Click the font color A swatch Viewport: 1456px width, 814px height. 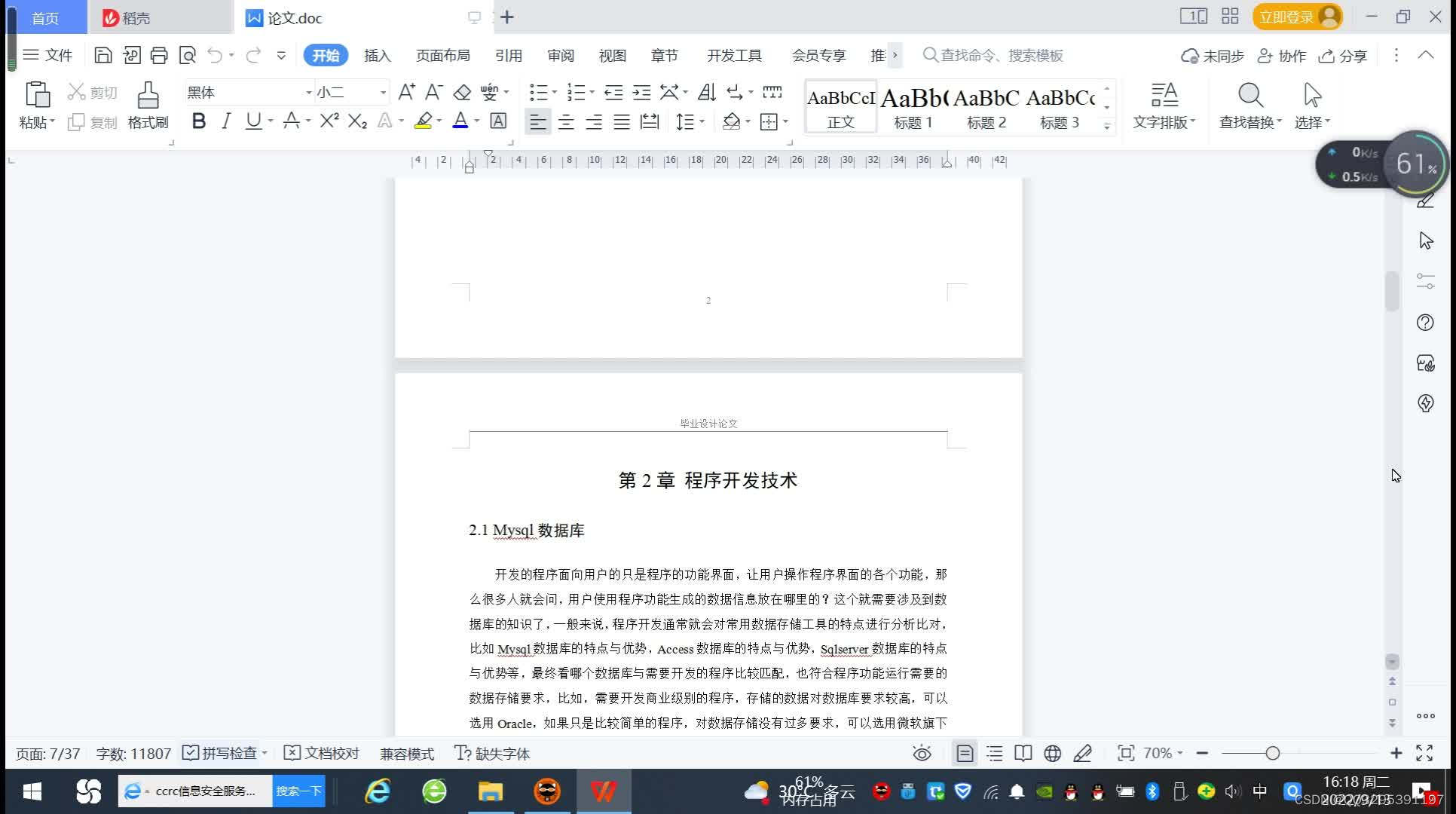(460, 121)
